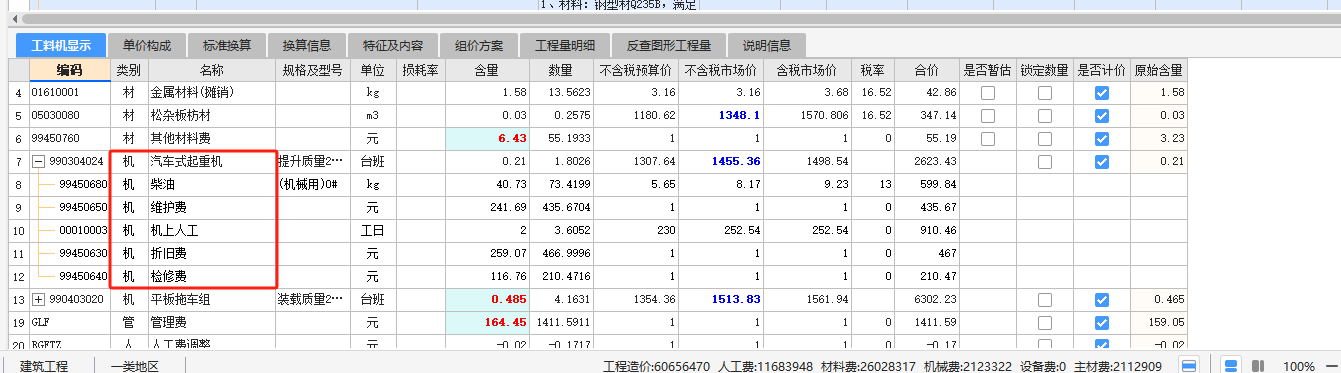This screenshot has width=1341, height=373.
Task: Open the 标准换算 tab
Action: click(x=227, y=46)
